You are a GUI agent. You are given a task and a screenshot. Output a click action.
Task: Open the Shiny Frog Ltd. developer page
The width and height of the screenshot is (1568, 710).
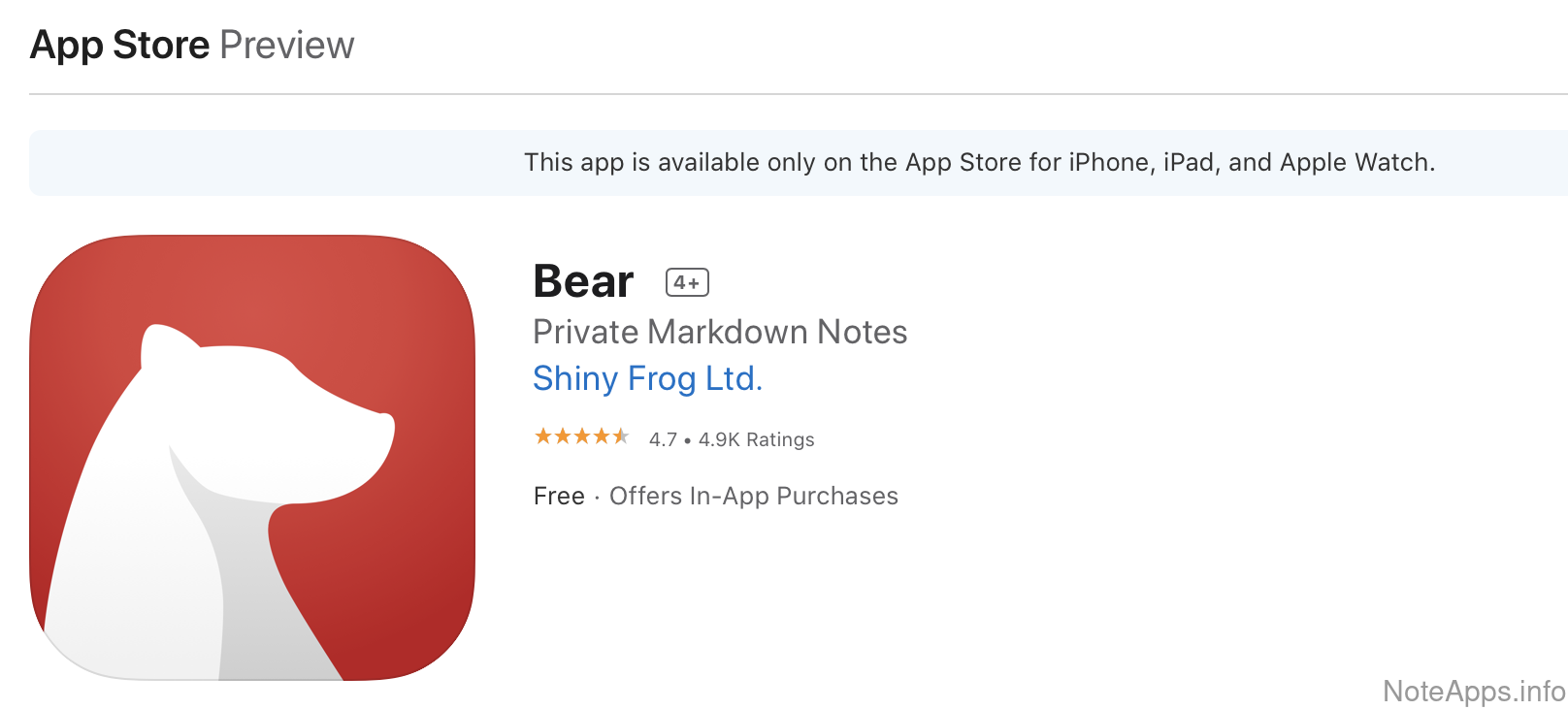pos(647,378)
